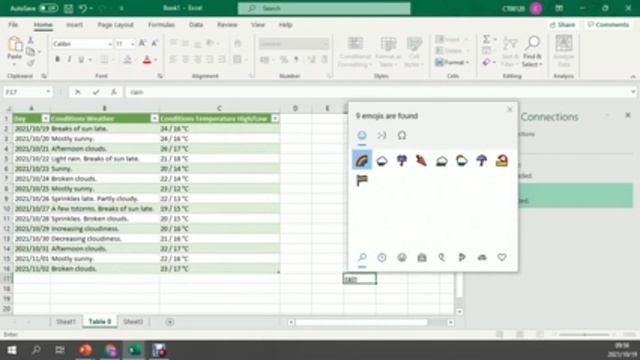Confirm entry with the check mark

click(96, 92)
